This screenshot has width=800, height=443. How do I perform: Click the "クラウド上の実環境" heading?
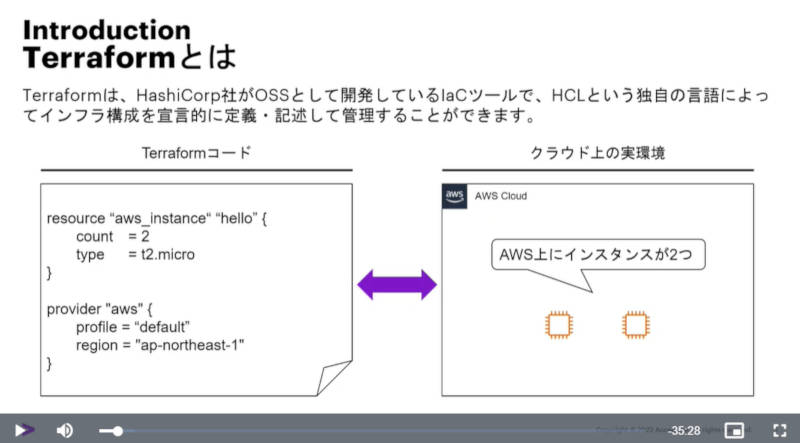(x=597, y=153)
